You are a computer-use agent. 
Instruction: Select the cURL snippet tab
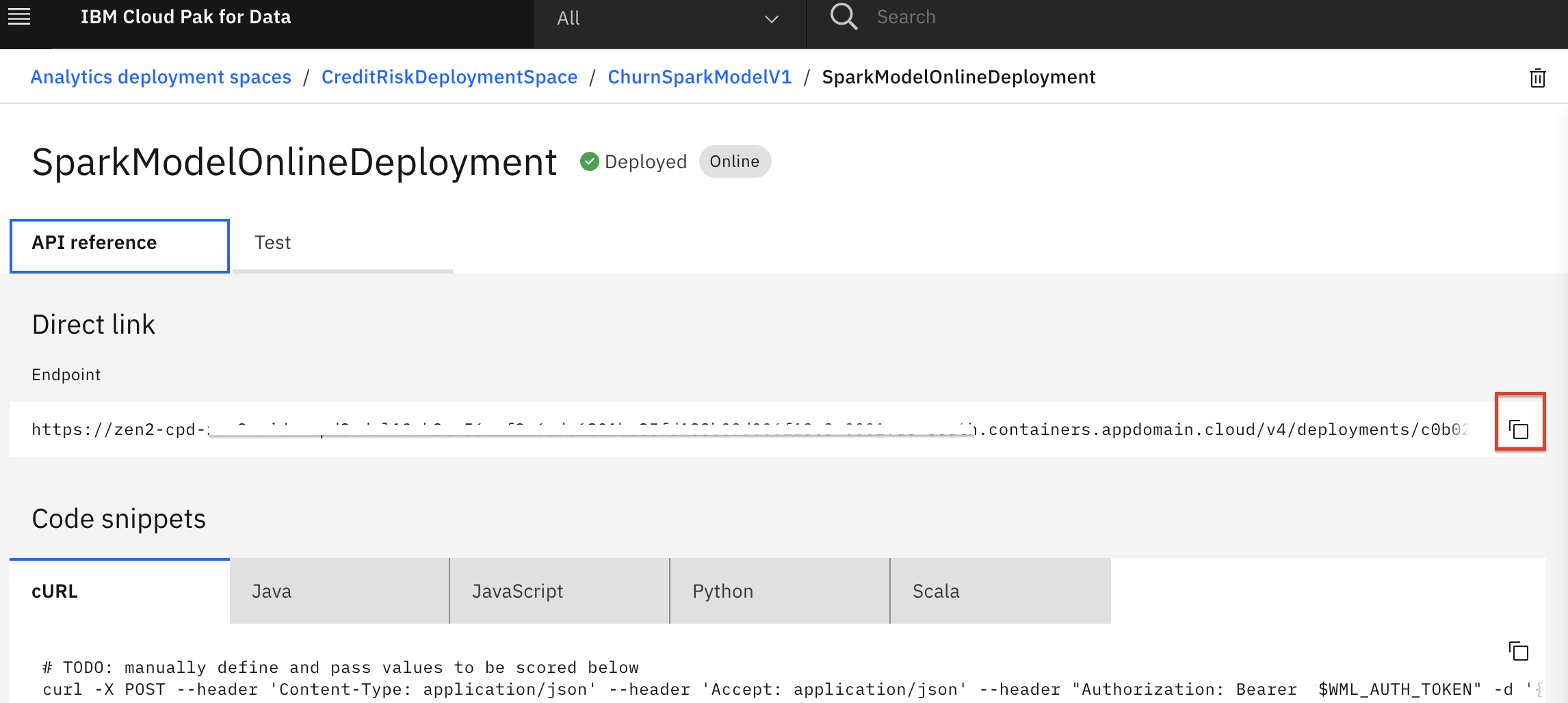pos(120,591)
